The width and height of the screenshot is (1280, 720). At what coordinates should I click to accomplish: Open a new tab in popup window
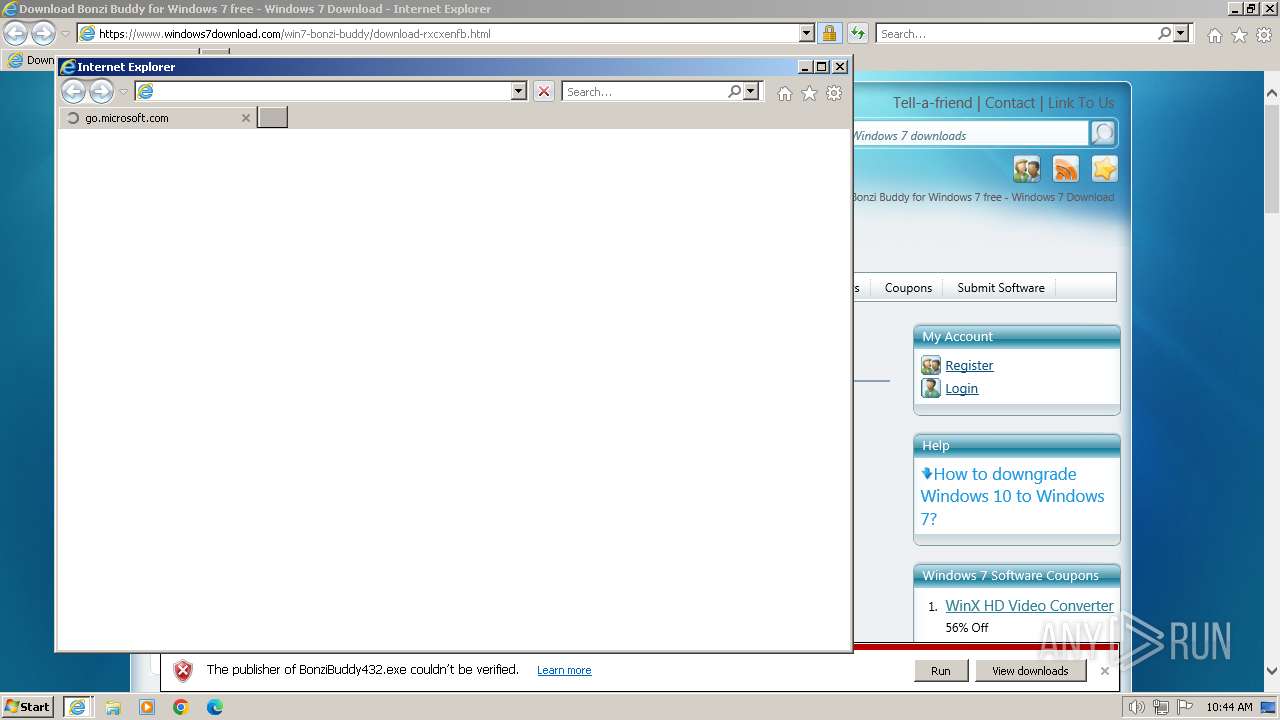point(272,118)
